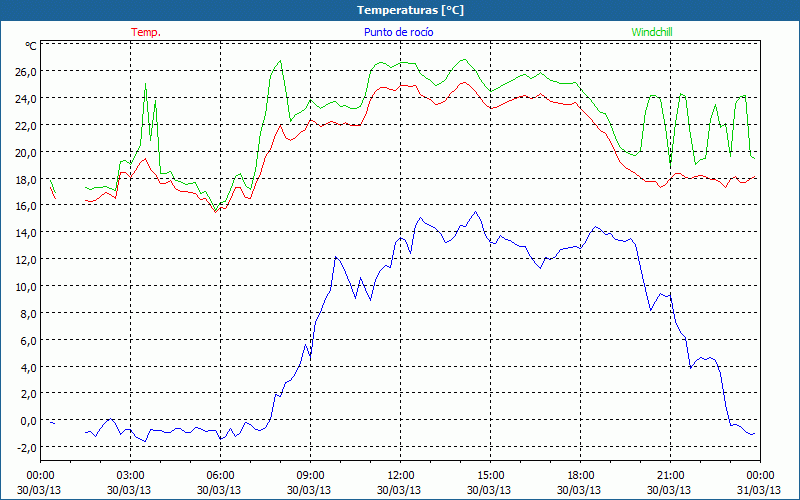800x500 pixels.
Task: Click the 21:00 time axis label
Action: [670, 476]
